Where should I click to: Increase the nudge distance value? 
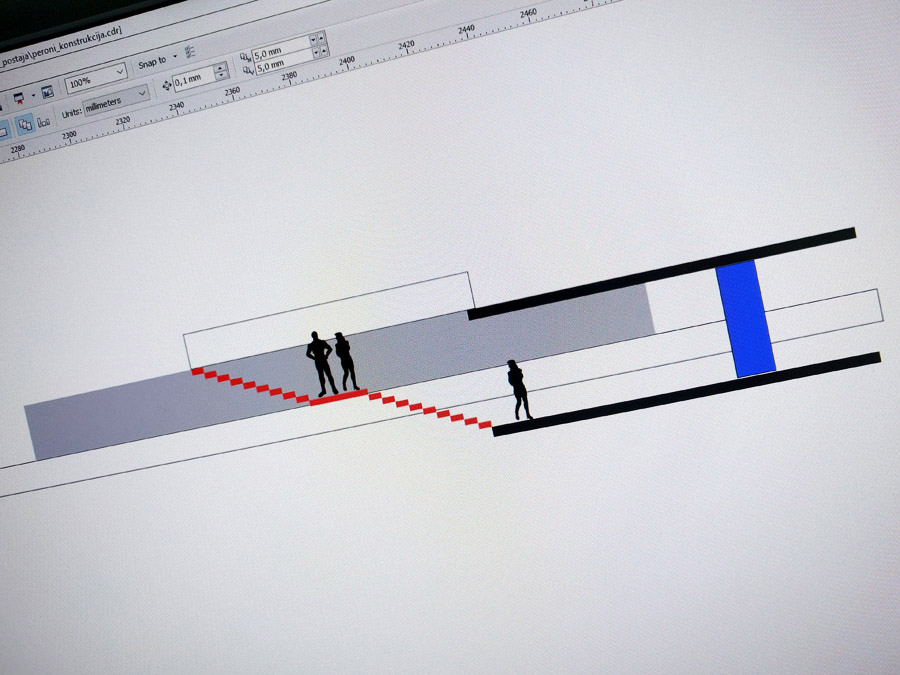click(x=220, y=68)
